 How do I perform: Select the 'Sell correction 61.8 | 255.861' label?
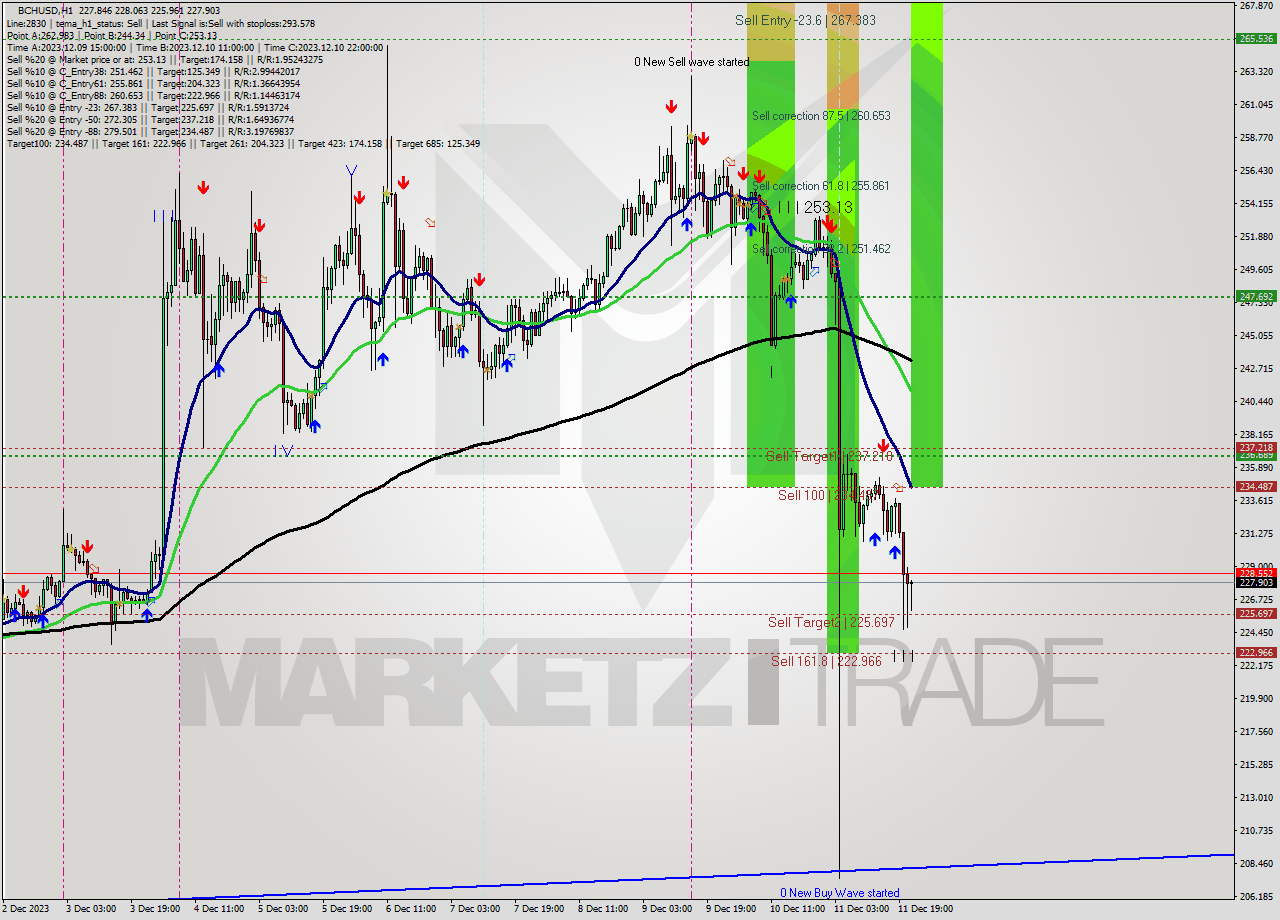point(820,186)
